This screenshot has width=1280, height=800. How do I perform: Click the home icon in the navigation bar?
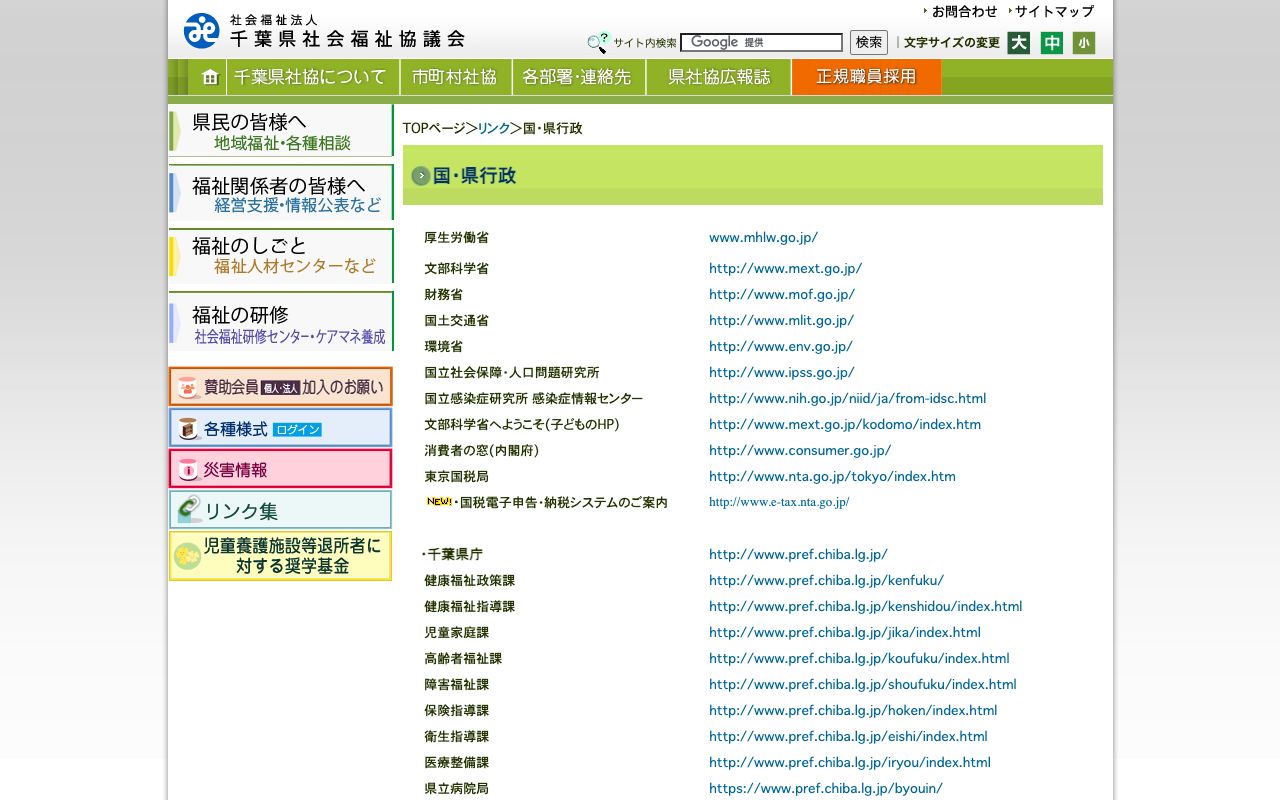pos(208,76)
